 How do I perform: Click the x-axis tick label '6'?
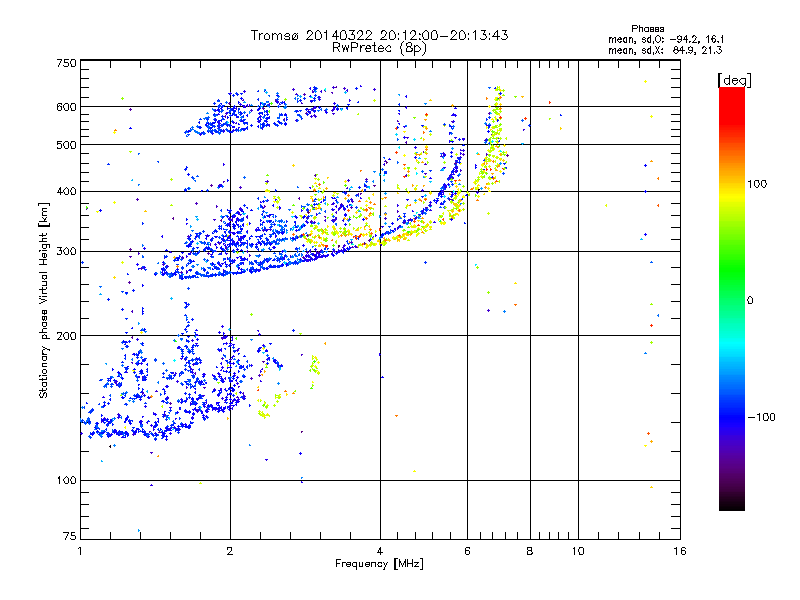pyautogui.click(x=467, y=551)
